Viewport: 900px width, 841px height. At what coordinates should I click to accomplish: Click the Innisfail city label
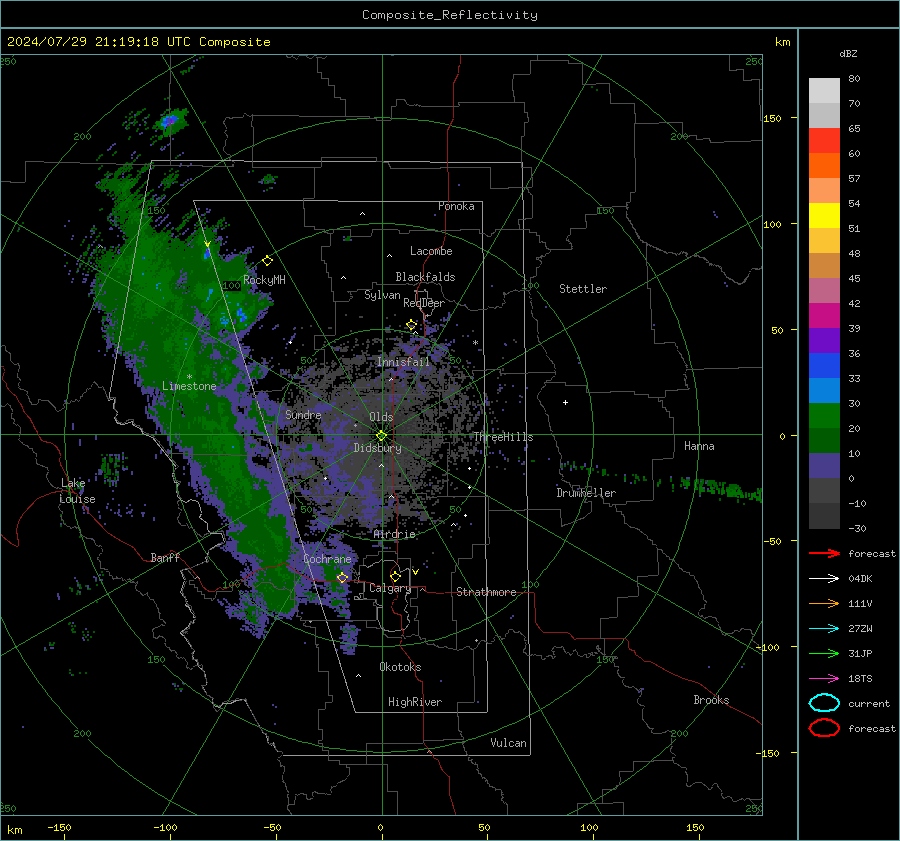point(403,362)
